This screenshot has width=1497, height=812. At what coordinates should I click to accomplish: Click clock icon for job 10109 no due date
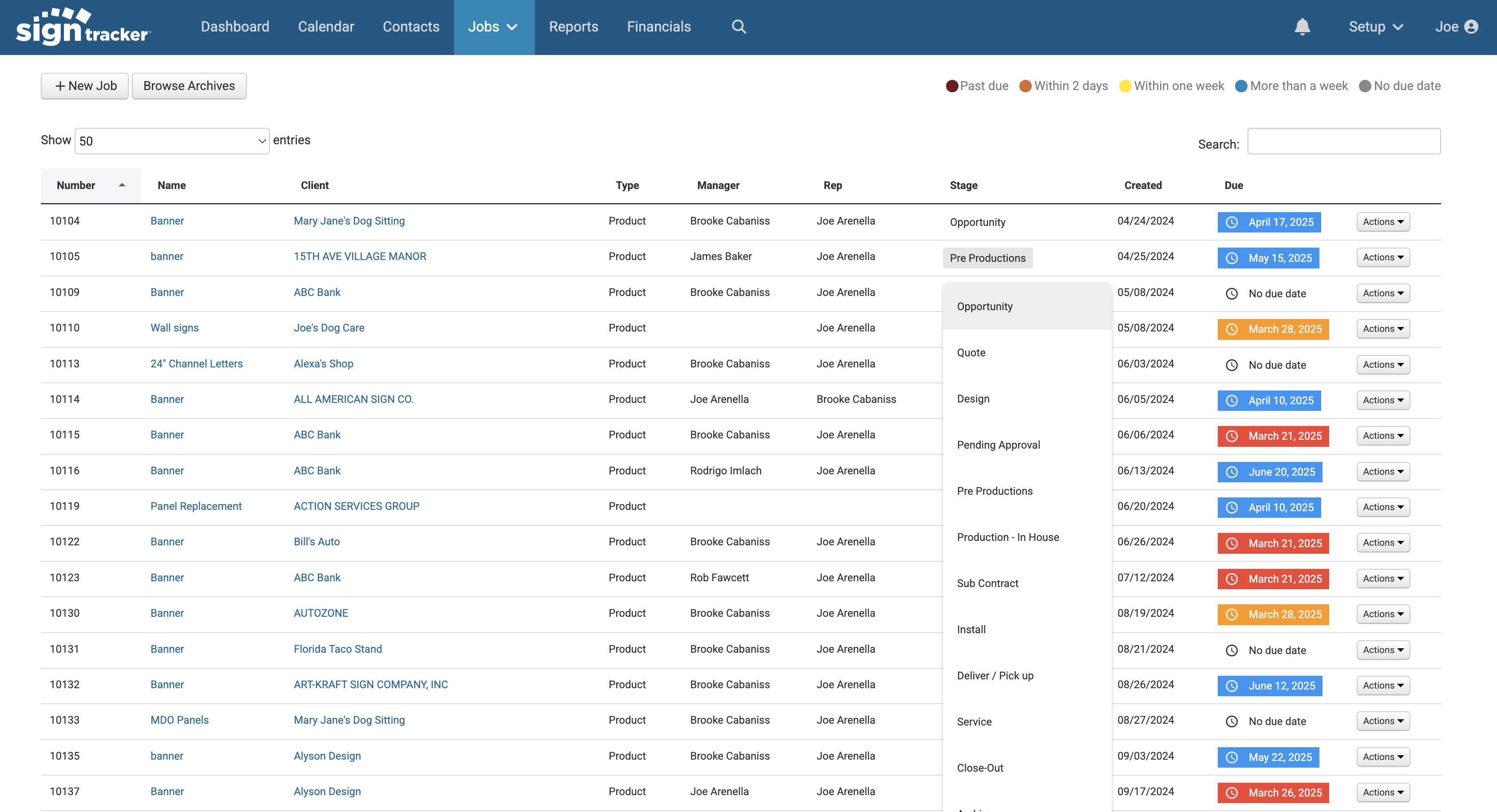(x=1232, y=294)
